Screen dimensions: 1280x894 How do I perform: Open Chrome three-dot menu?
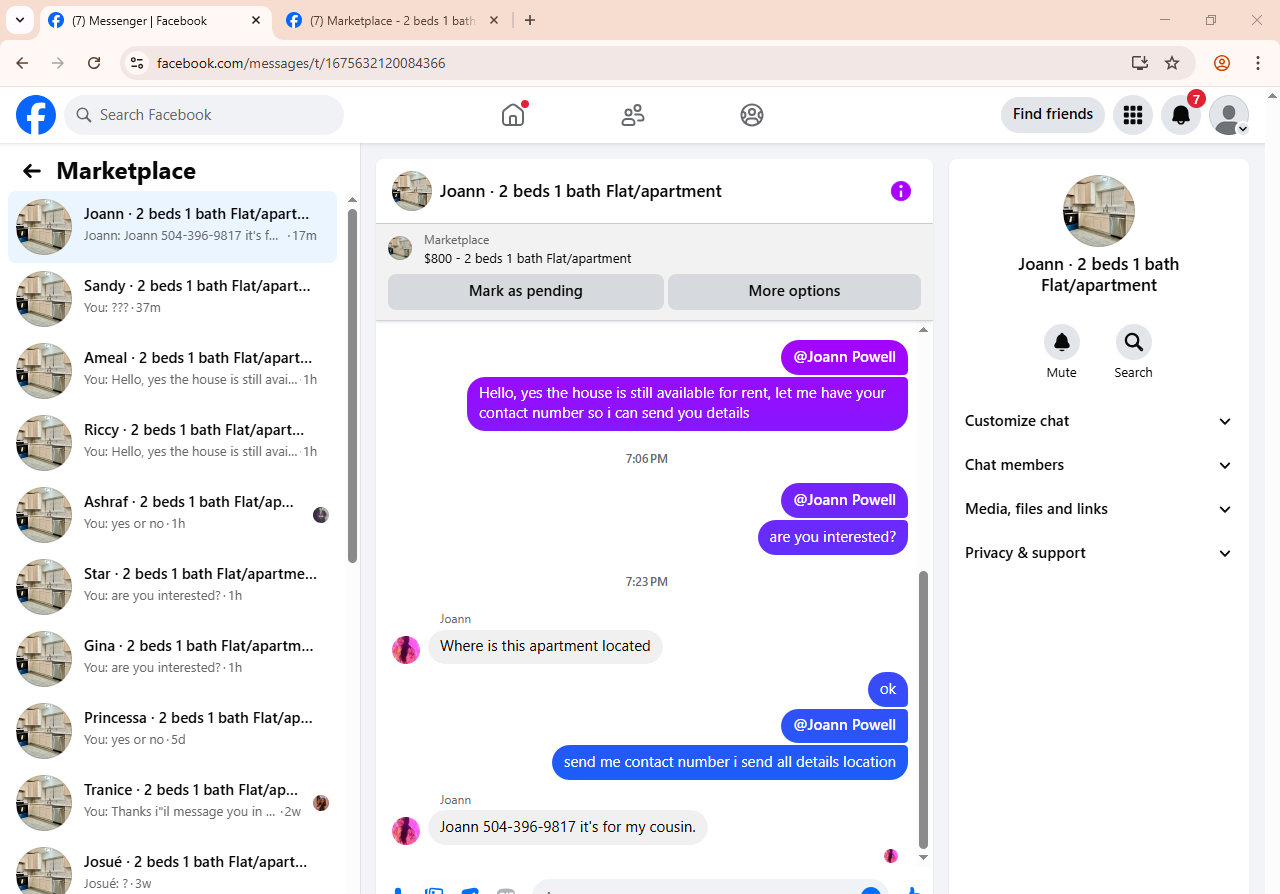(x=1258, y=63)
